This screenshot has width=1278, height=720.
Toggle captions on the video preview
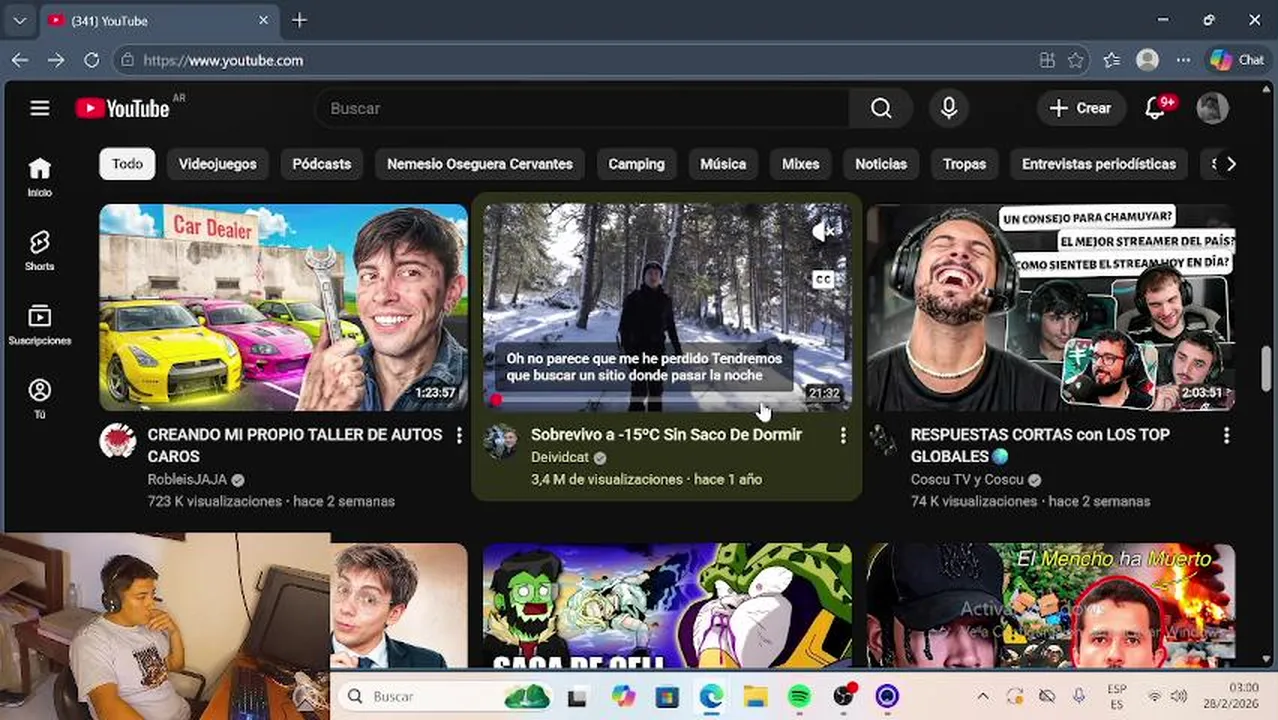pyautogui.click(x=824, y=279)
